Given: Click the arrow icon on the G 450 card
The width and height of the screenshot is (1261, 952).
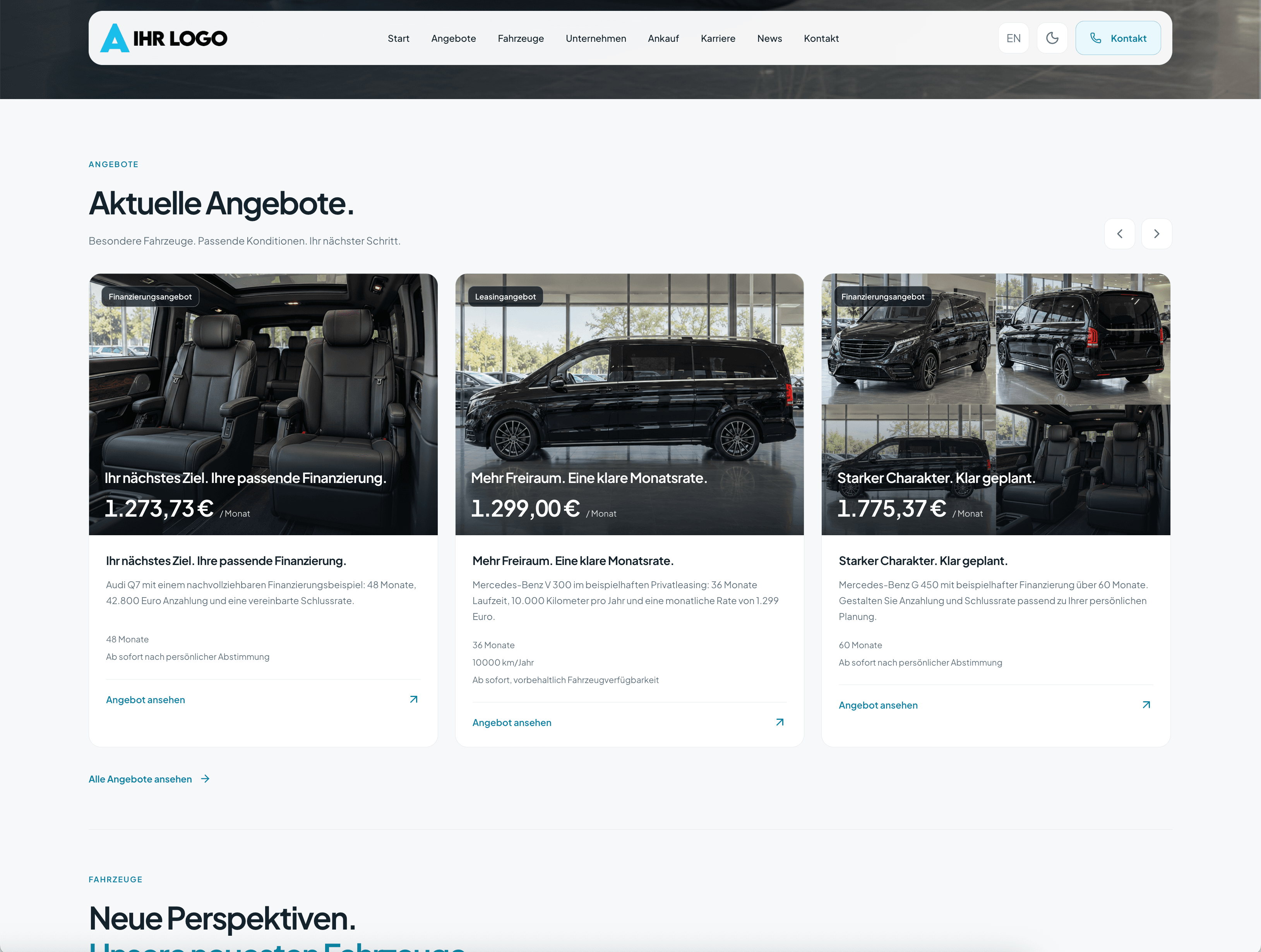Looking at the screenshot, I should tap(1146, 705).
